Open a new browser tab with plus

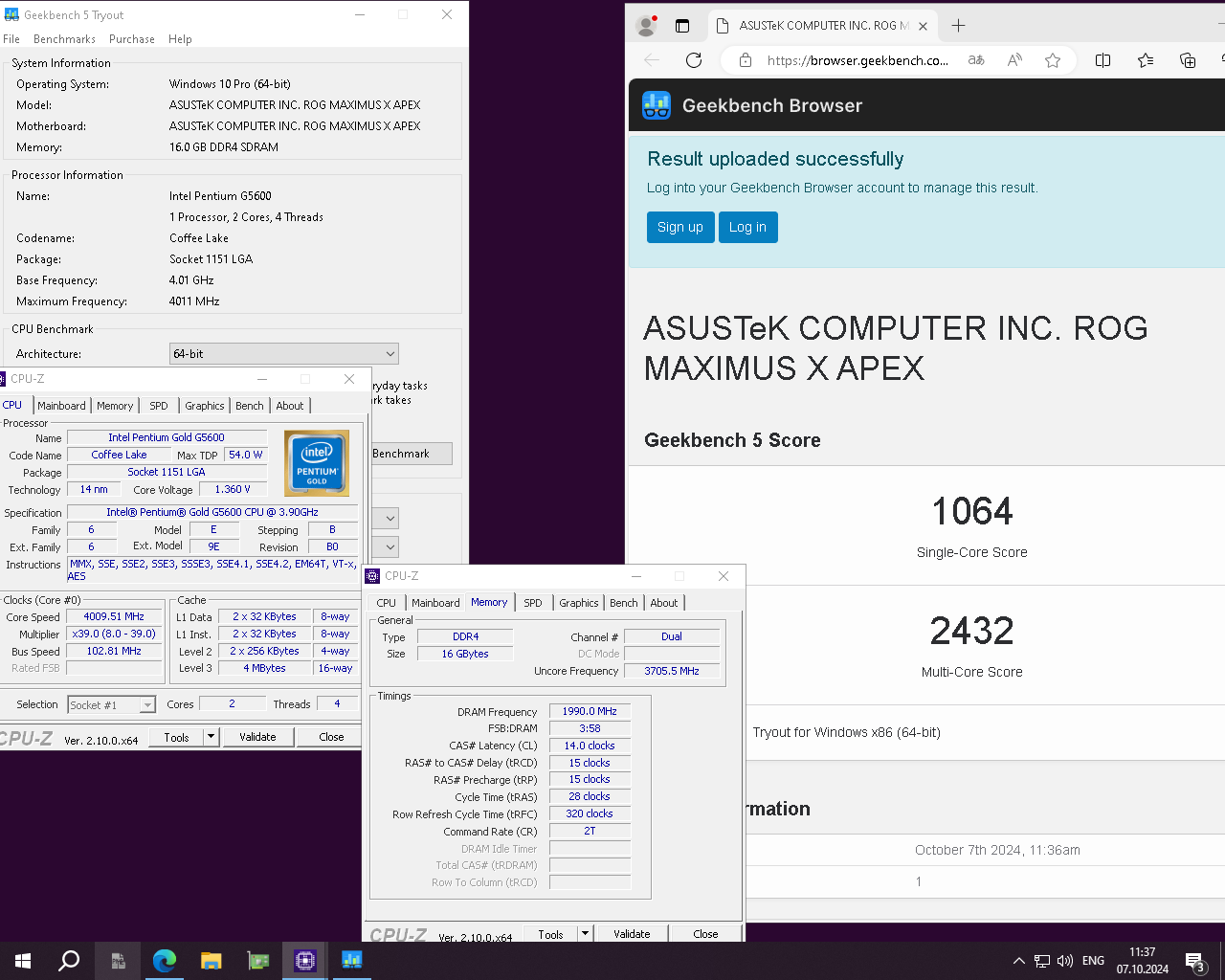pos(958,26)
